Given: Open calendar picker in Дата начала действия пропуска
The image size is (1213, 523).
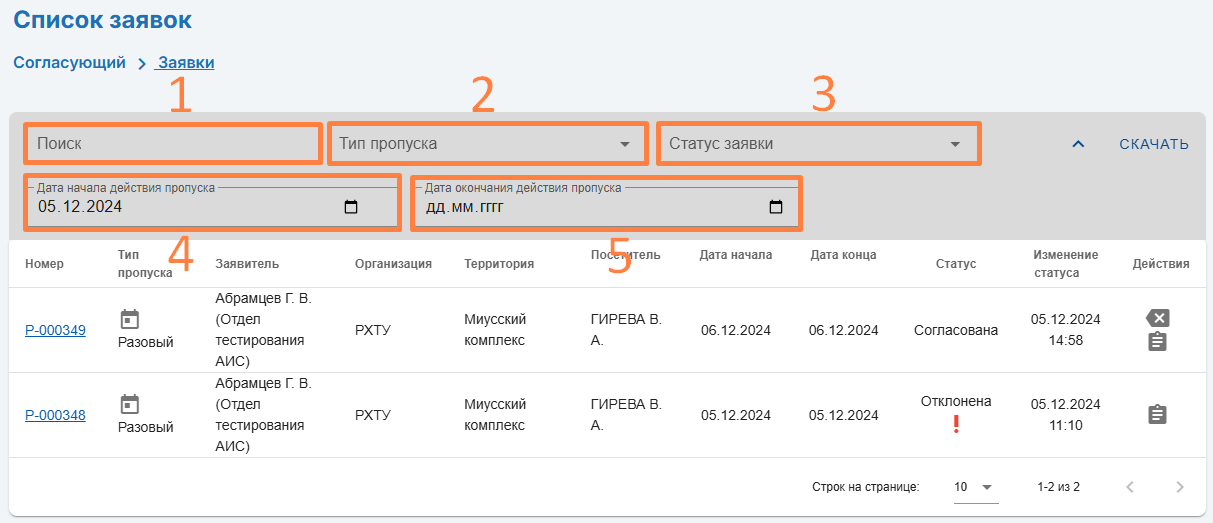Looking at the screenshot, I should (351, 208).
